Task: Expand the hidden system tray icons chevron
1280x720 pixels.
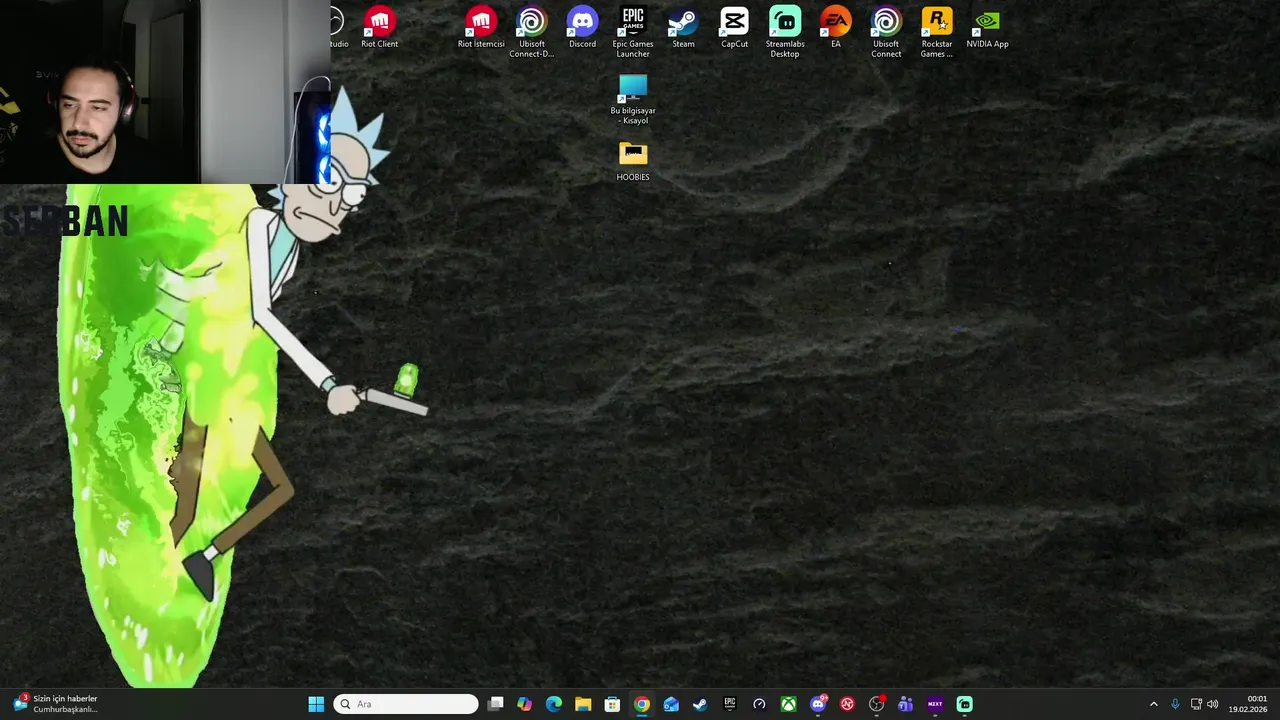Action: pos(1153,704)
